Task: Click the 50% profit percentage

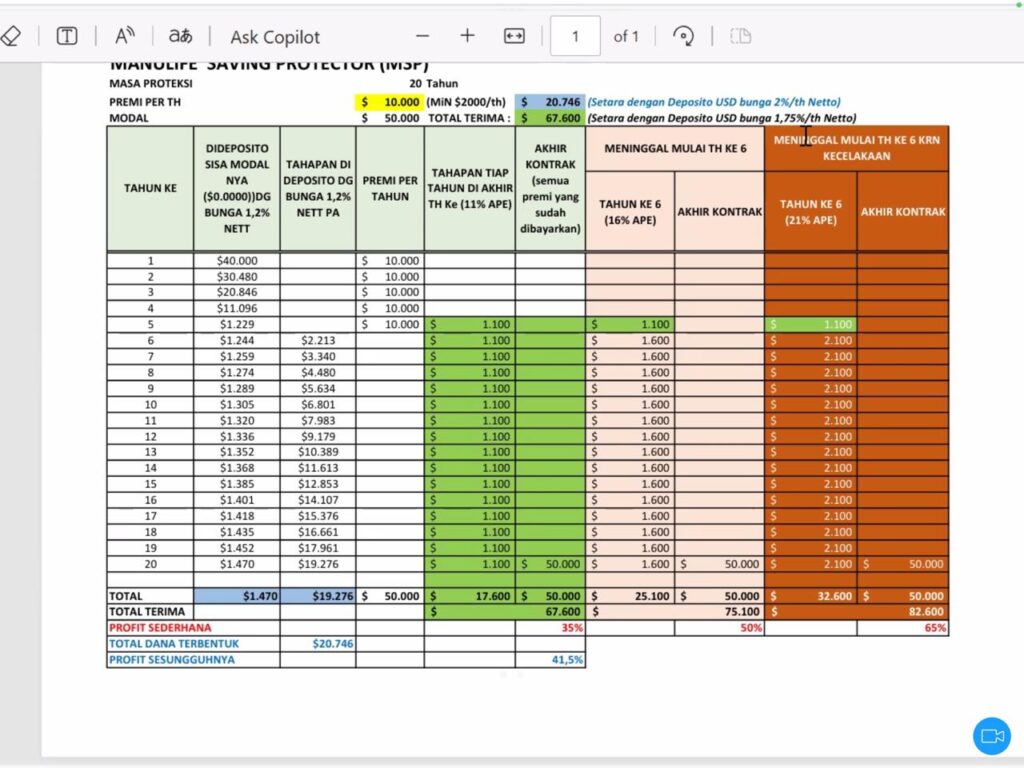Action: click(x=751, y=628)
